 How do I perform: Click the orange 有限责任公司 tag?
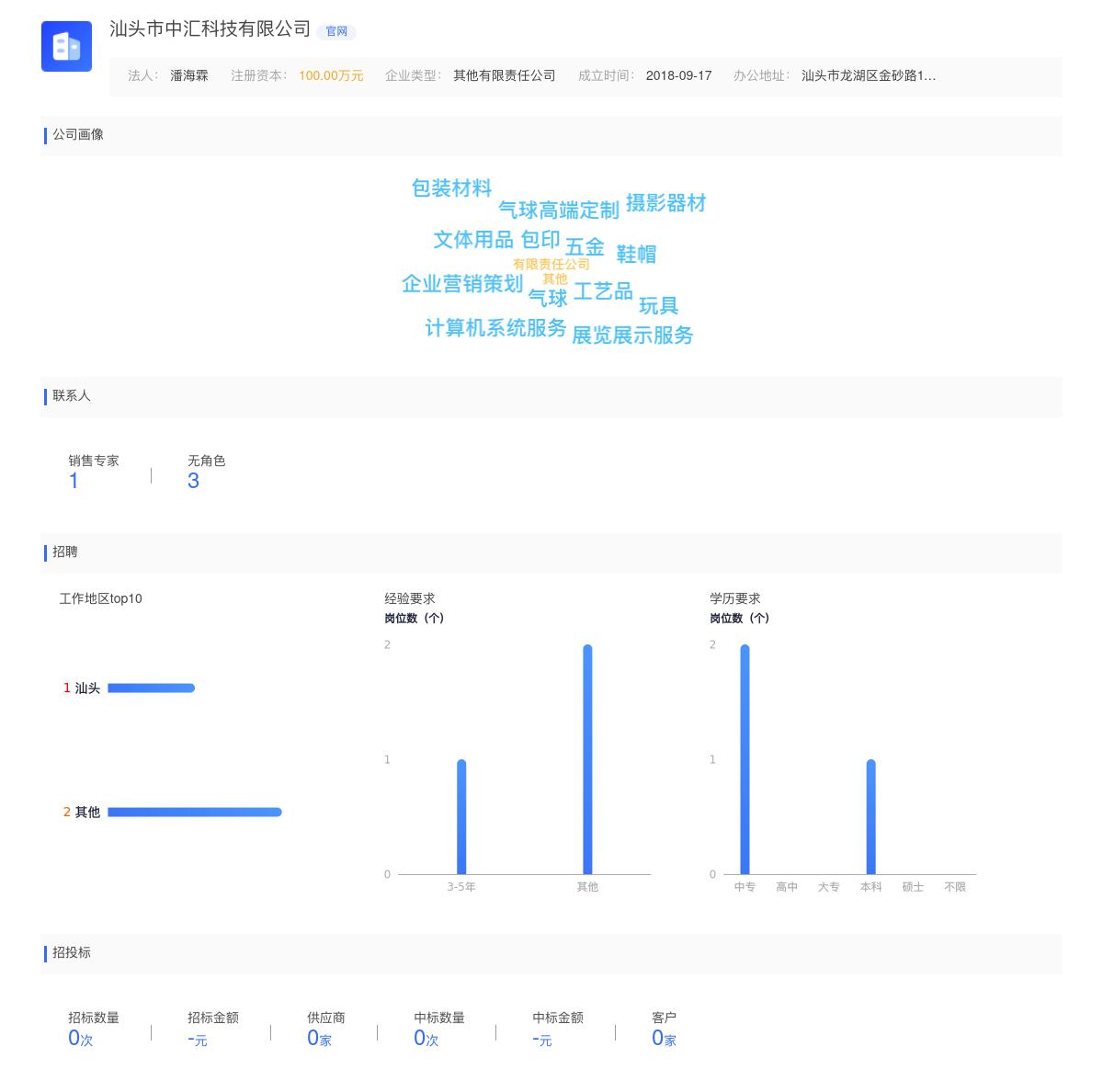pos(551,263)
